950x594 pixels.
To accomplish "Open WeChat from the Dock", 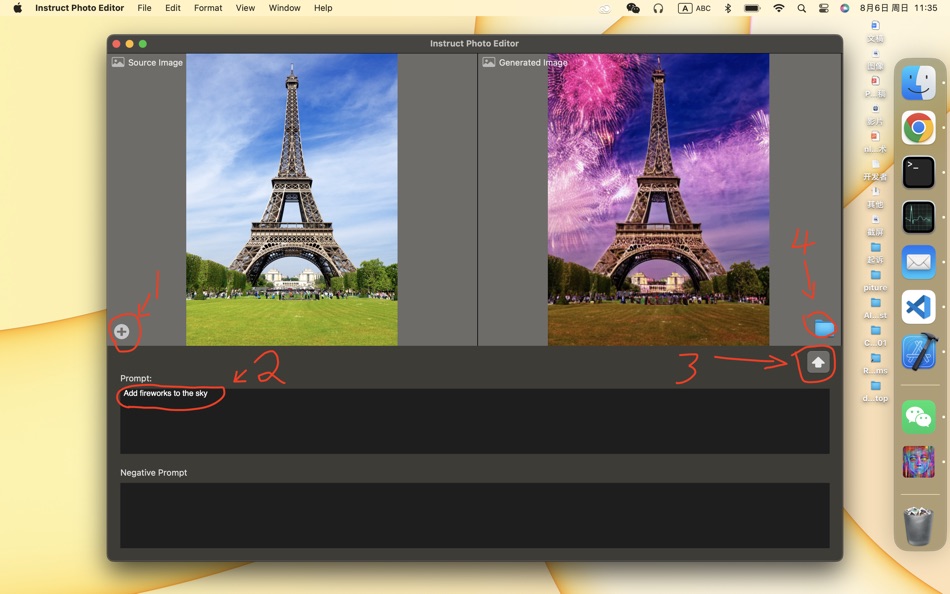I will (918, 417).
